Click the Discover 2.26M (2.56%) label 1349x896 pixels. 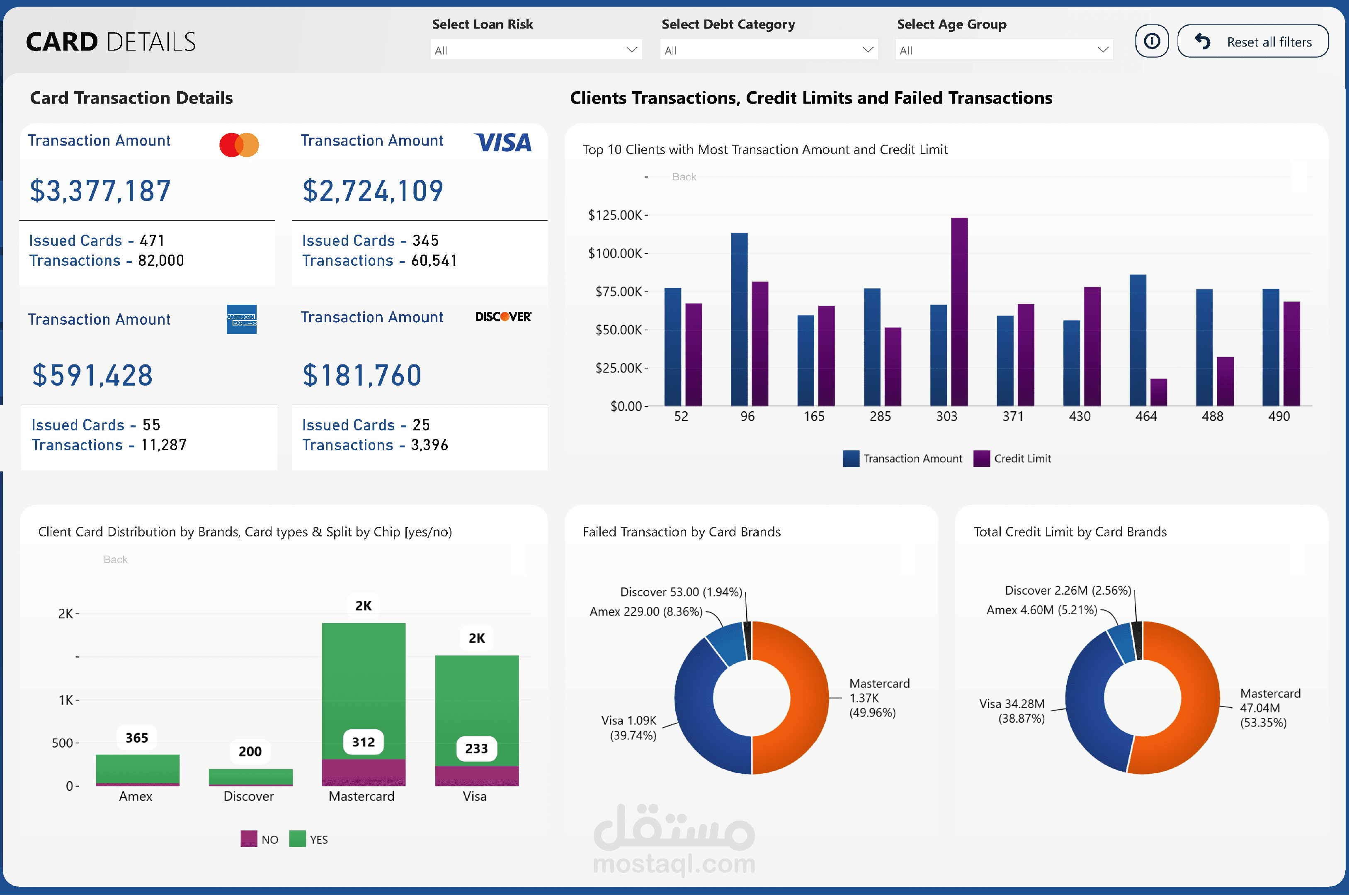pos(1068,590)
